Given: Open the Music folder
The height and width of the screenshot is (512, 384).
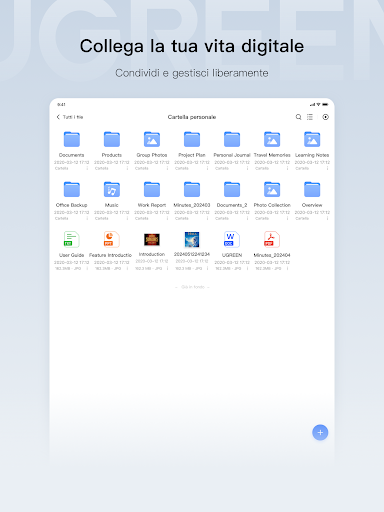Looking at the screenshot, I should [x=112, y=190].
